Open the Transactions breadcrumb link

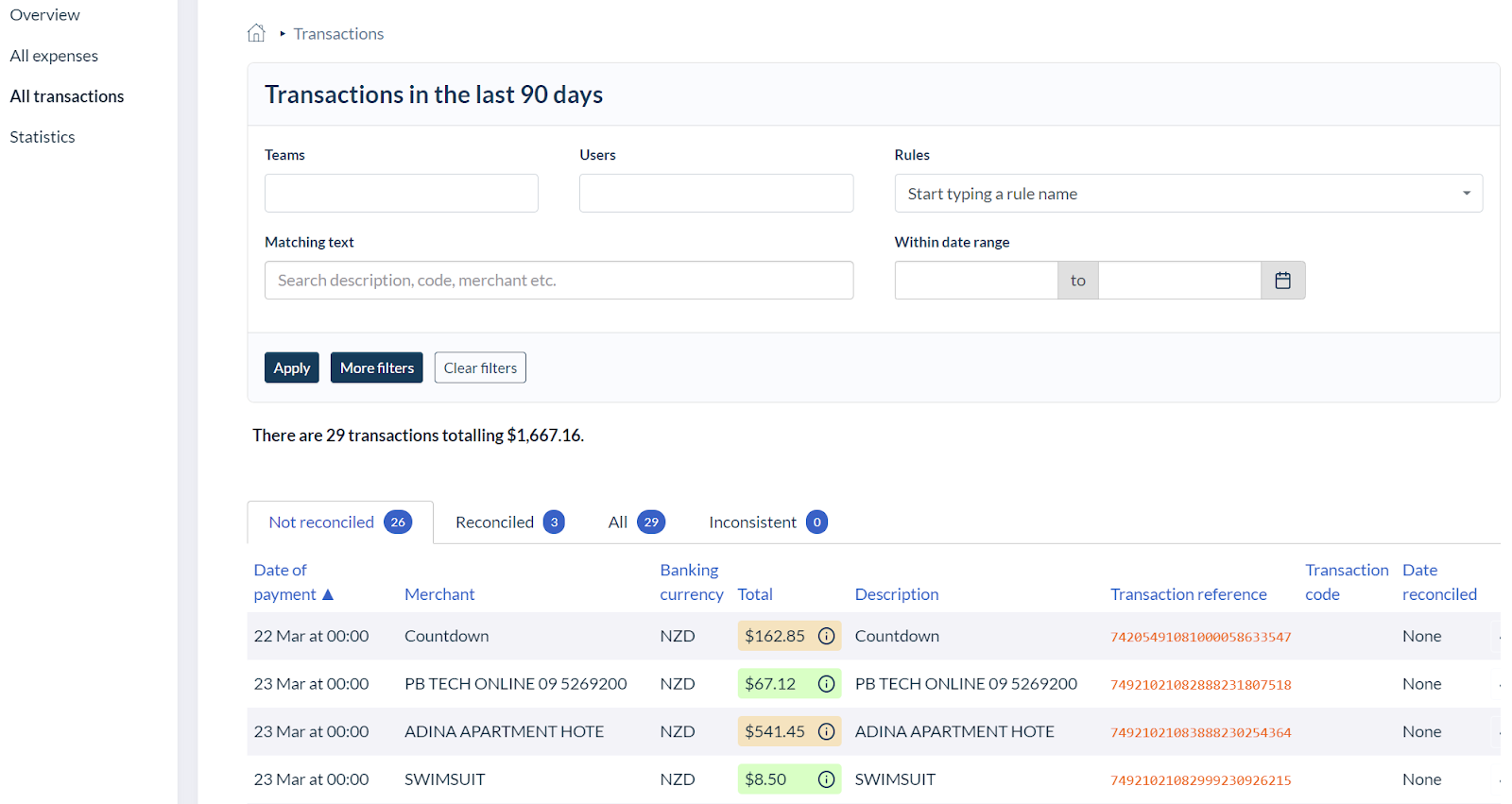338,34
